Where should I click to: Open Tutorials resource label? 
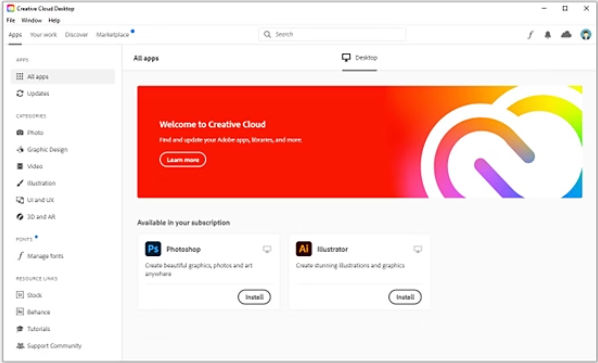point(39,329)
